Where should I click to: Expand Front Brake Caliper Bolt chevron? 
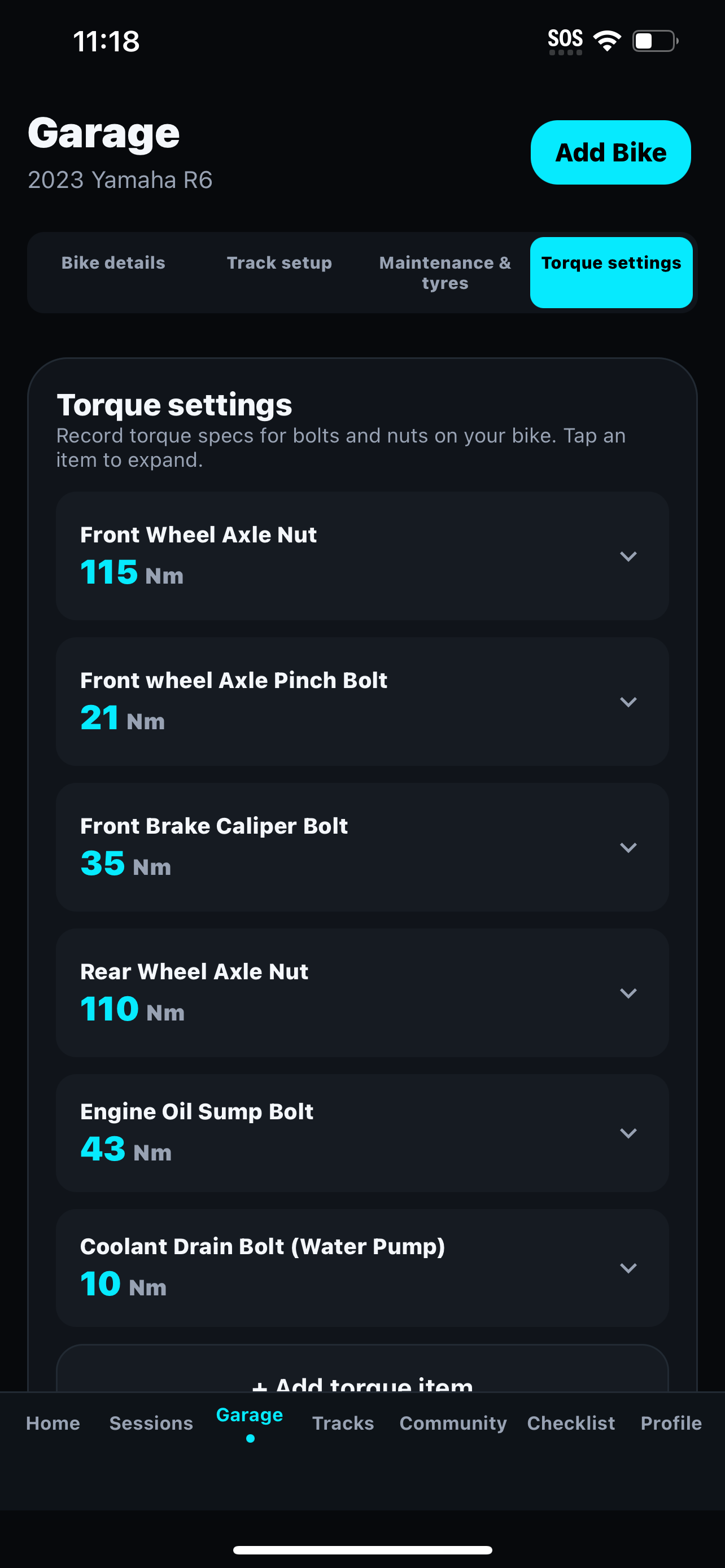(x=628, y=847)
